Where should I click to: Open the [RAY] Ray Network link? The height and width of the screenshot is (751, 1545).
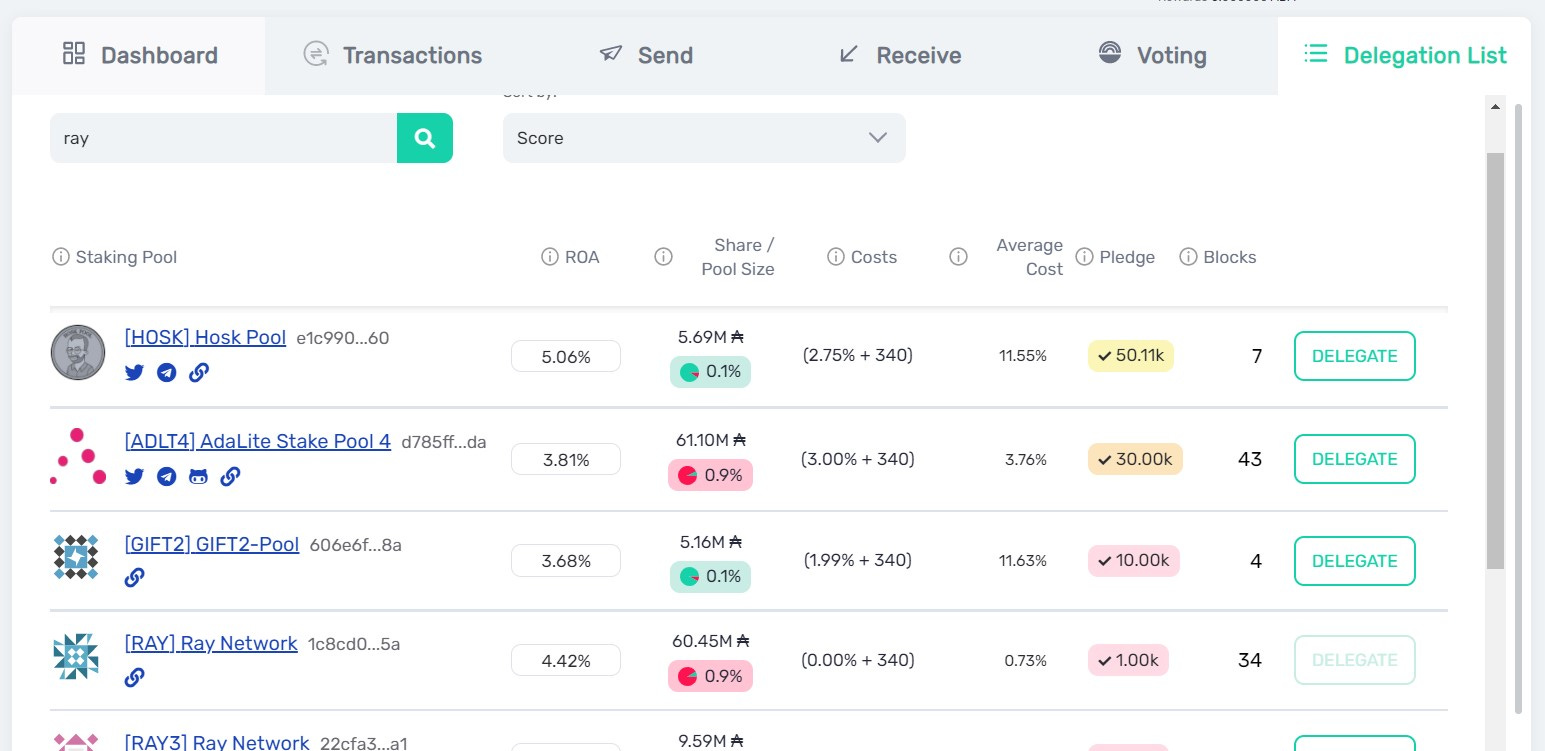pyautogui.click(x=211, y=643)
